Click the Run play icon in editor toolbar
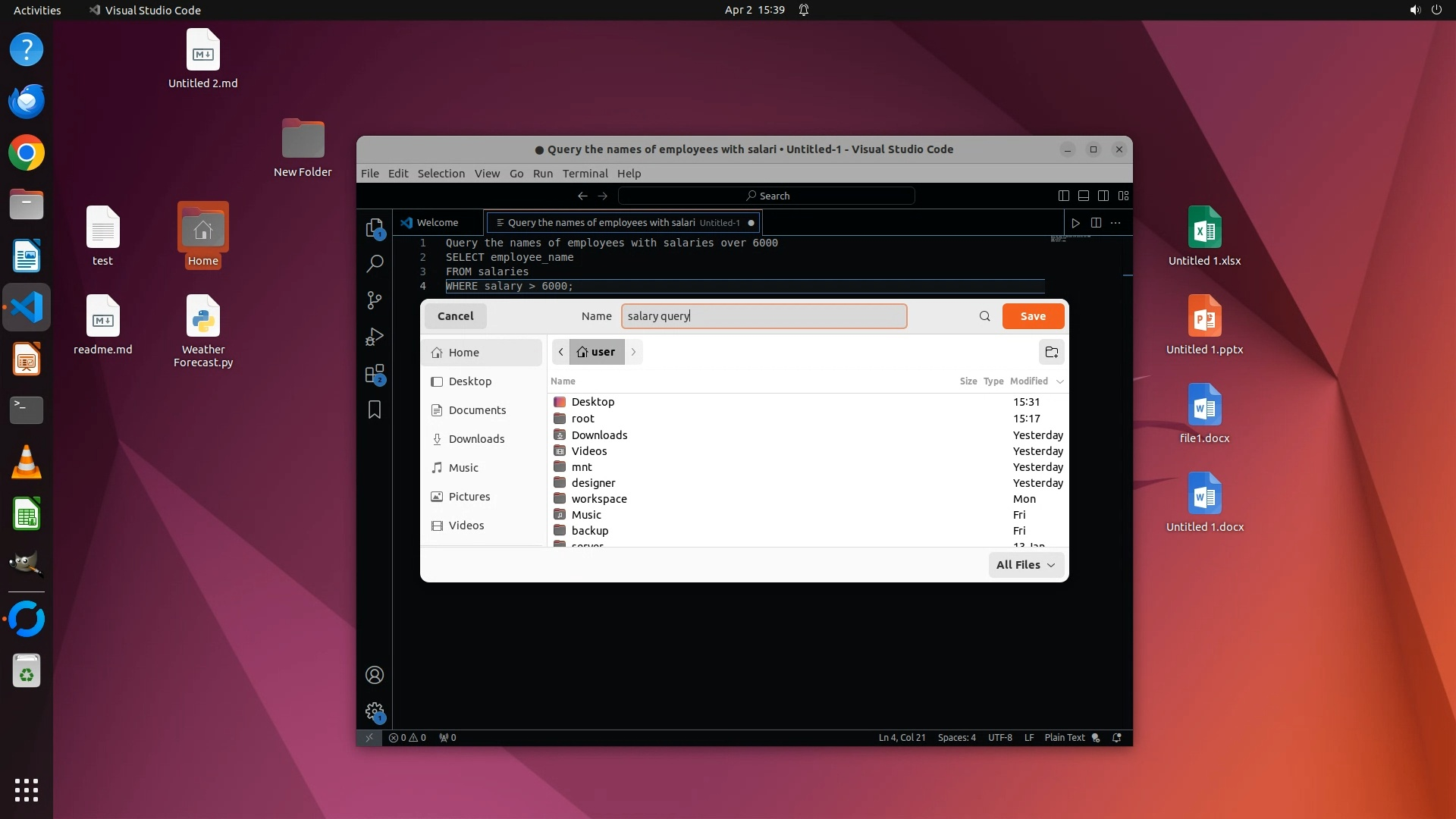This screenshot has width=1456, height=819. (1075, 223)
